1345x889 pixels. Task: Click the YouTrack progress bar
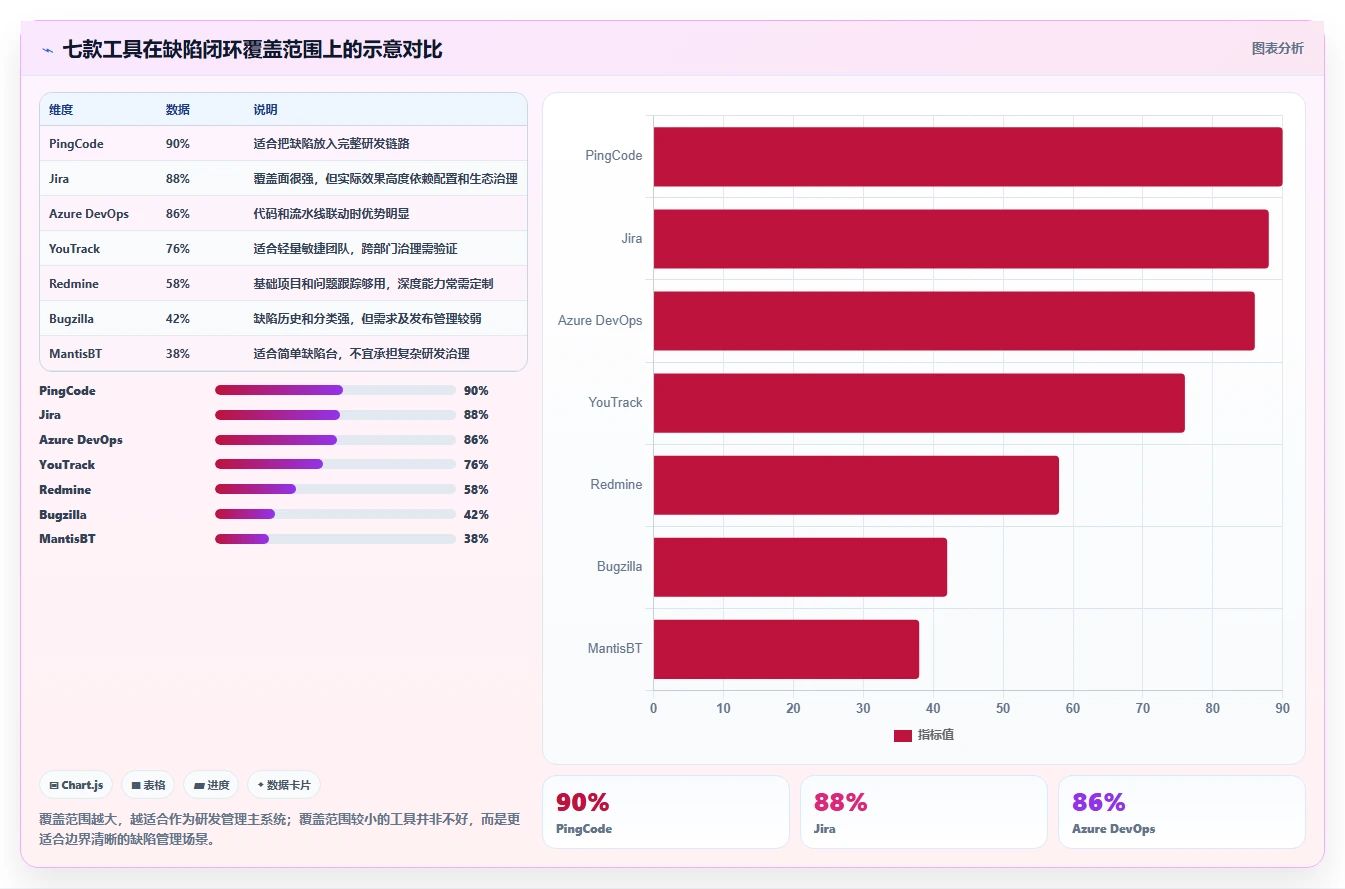point(335,464)
